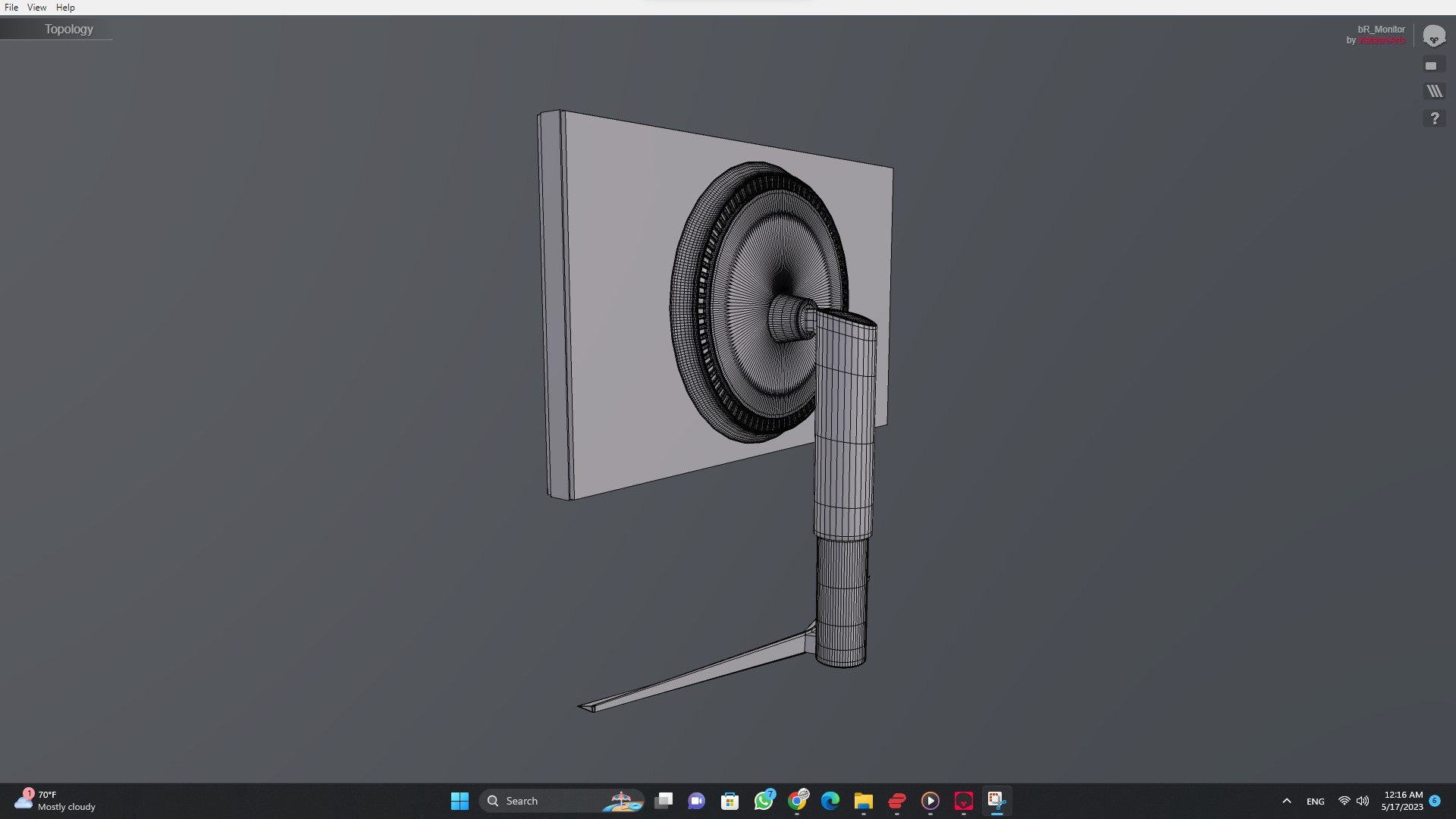Open the Help menu

(x=65, y=7)
